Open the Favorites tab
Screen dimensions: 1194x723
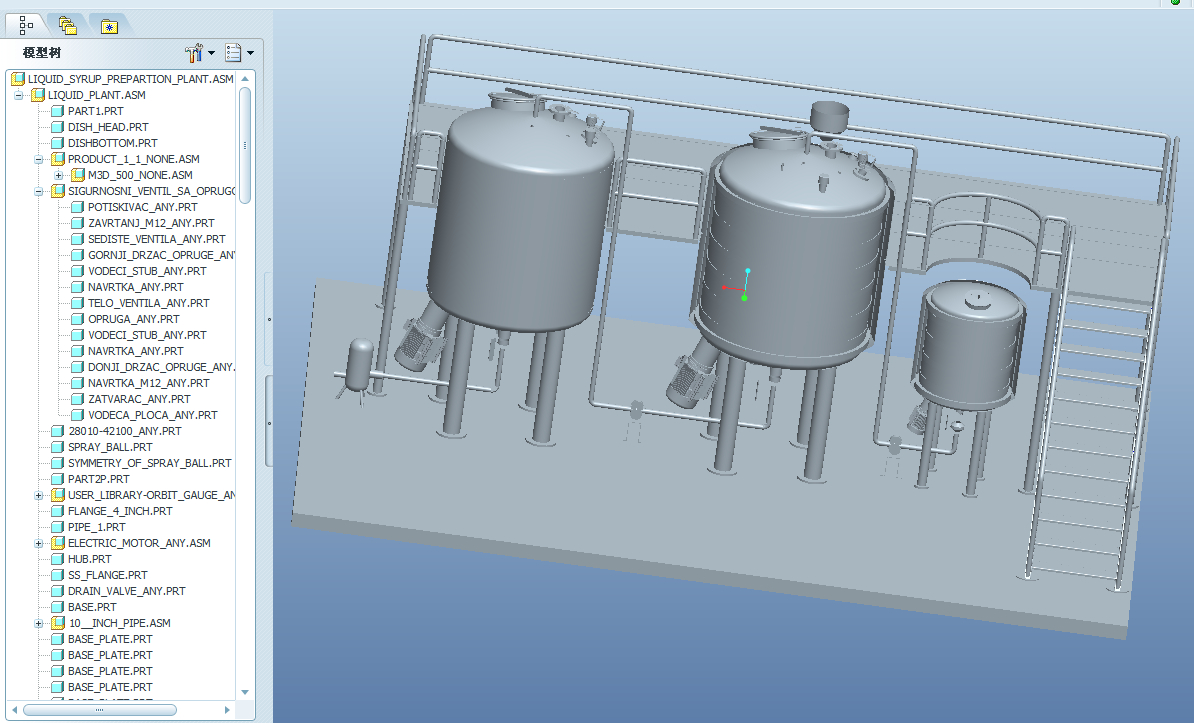coord(109,27)
